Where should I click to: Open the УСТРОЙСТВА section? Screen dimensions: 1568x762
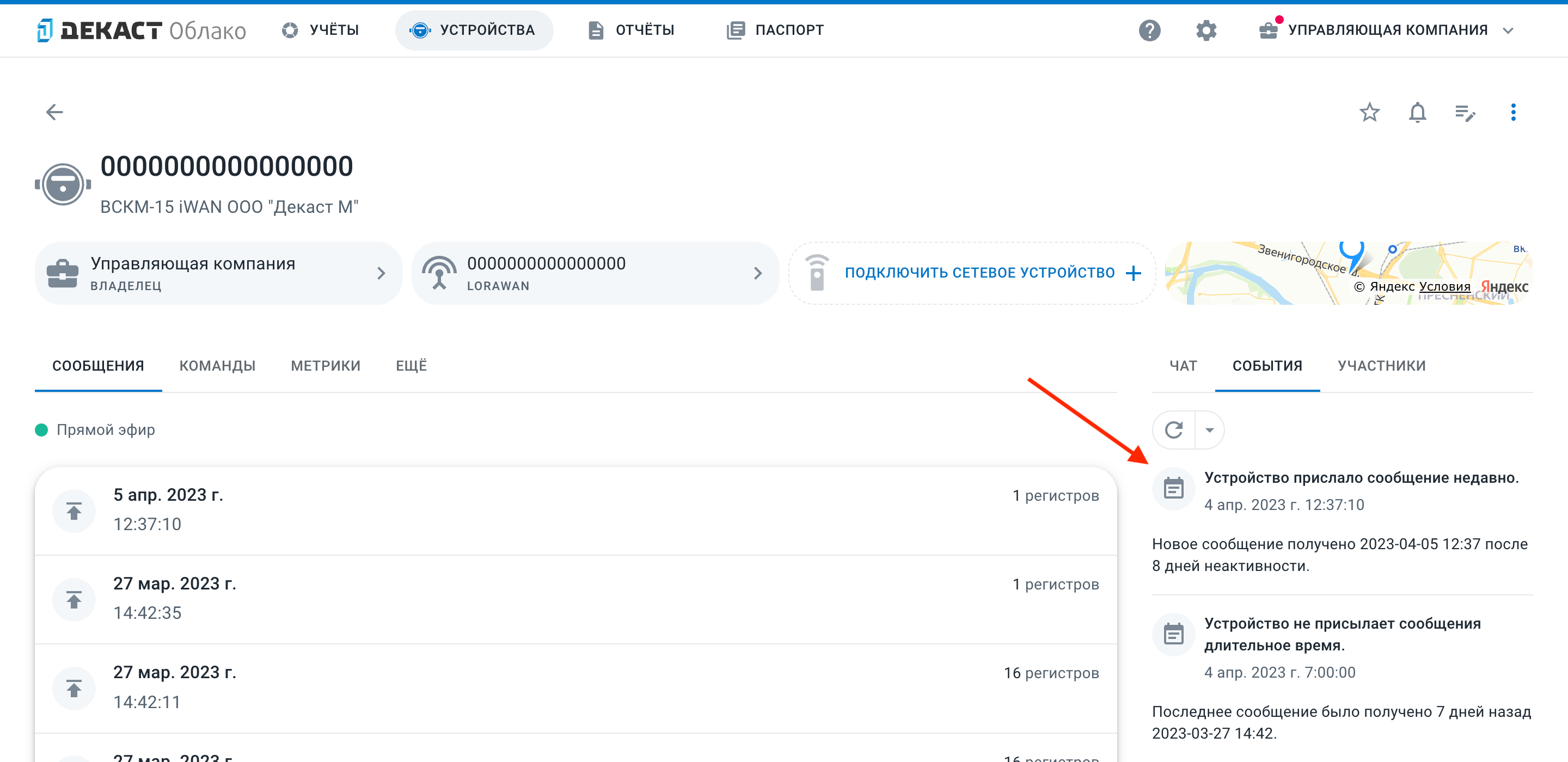pos(473,30)
